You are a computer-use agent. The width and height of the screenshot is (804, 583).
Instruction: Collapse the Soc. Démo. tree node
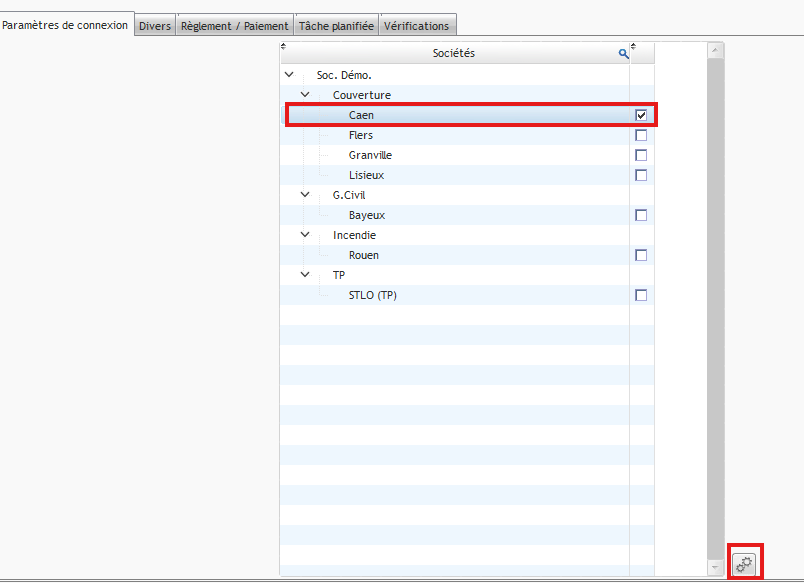[289, 75]
